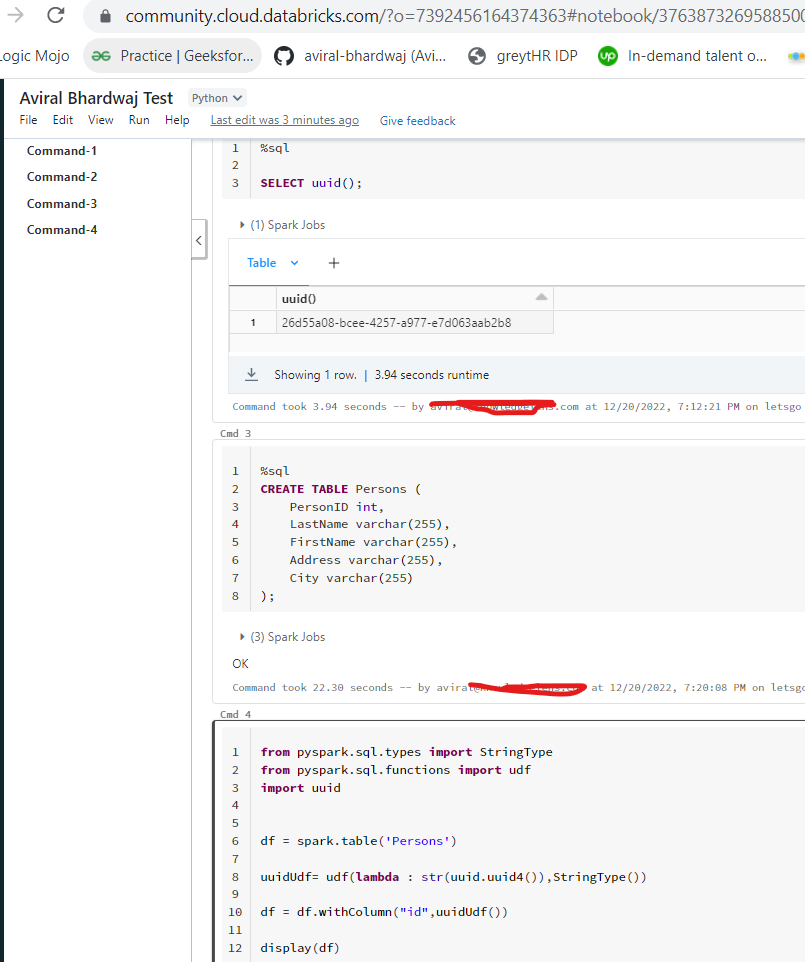Click the greytHR IDP bookmark icon
The image size is (805, 962).
tap(477, 55)
